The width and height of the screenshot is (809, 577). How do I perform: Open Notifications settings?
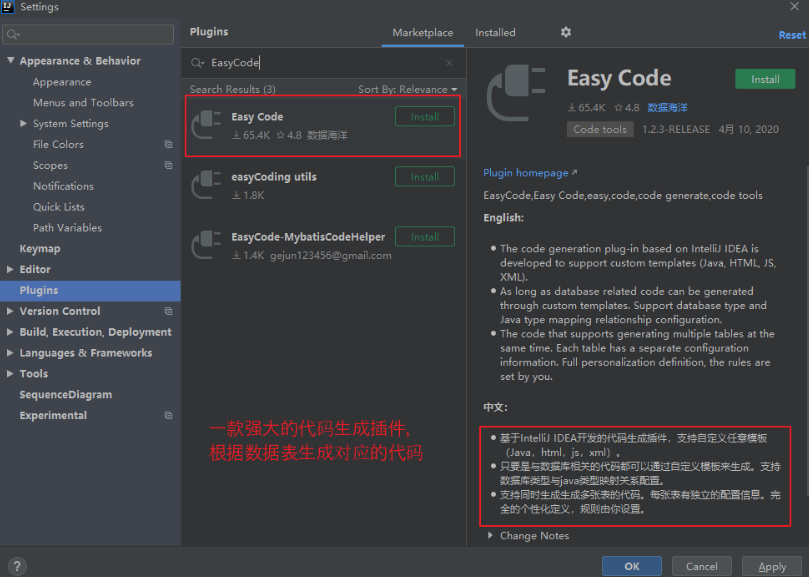click(x=63, y=186)
